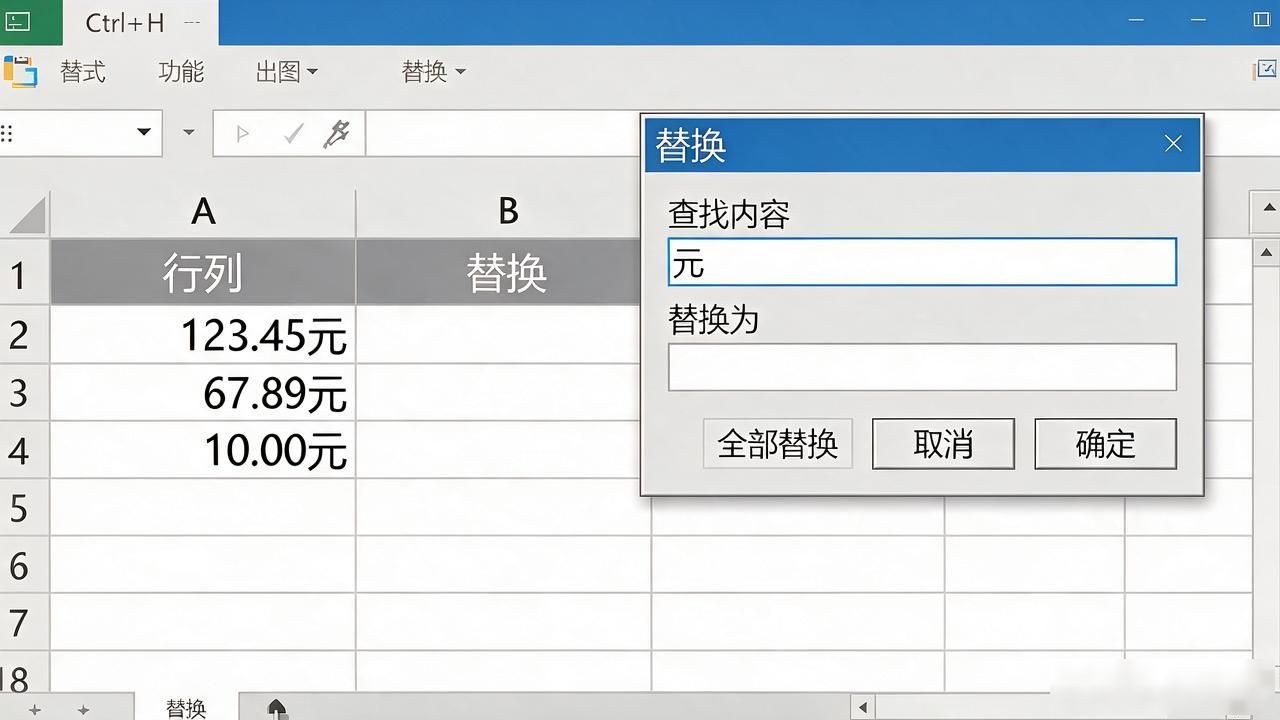Select the Ctrl+H title tab
1280x720 pixels.
point(141,22)
